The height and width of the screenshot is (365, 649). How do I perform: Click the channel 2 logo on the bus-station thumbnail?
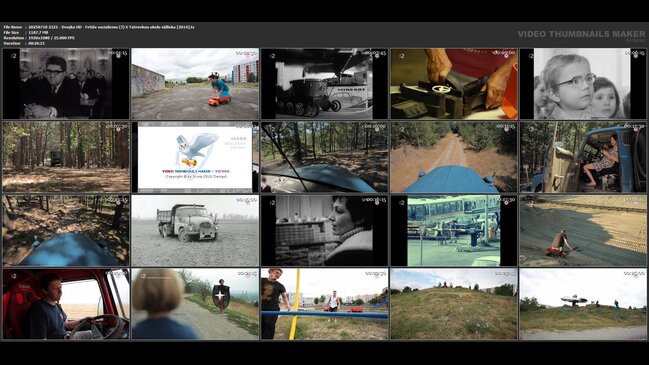pos(401,202)
